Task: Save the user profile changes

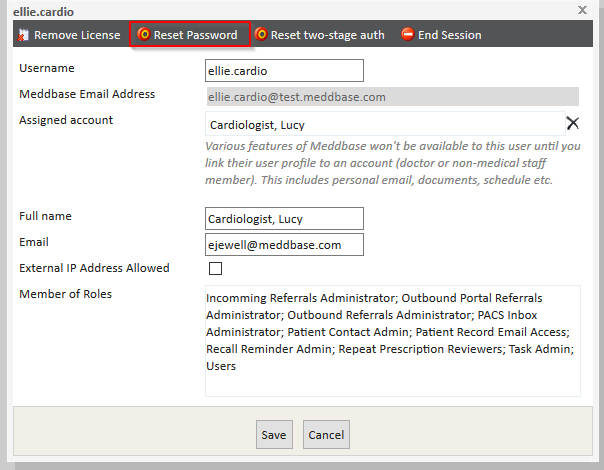Action: [273, 435]
